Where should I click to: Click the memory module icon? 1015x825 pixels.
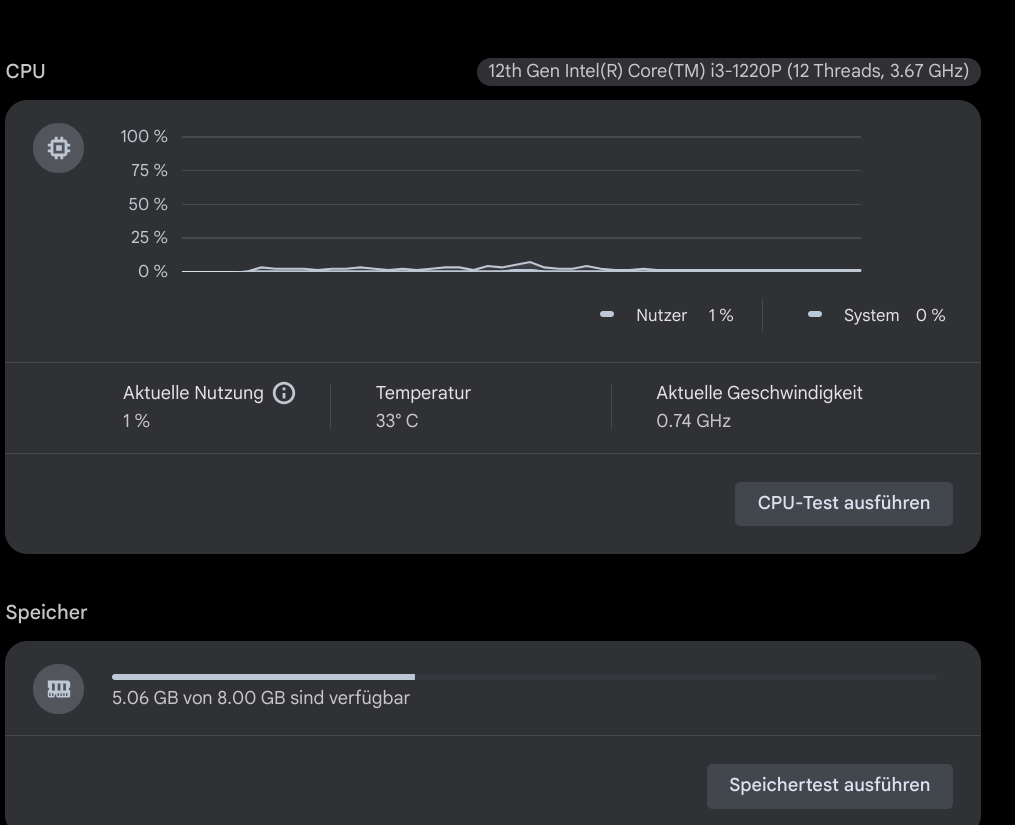click(x=59, y=689)
